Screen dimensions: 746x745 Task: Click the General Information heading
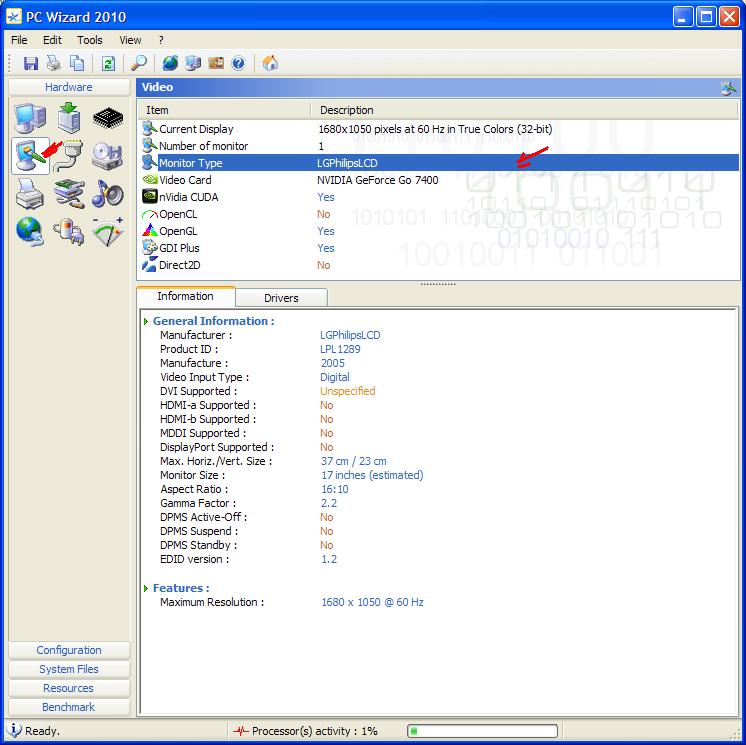click(214, 321)
